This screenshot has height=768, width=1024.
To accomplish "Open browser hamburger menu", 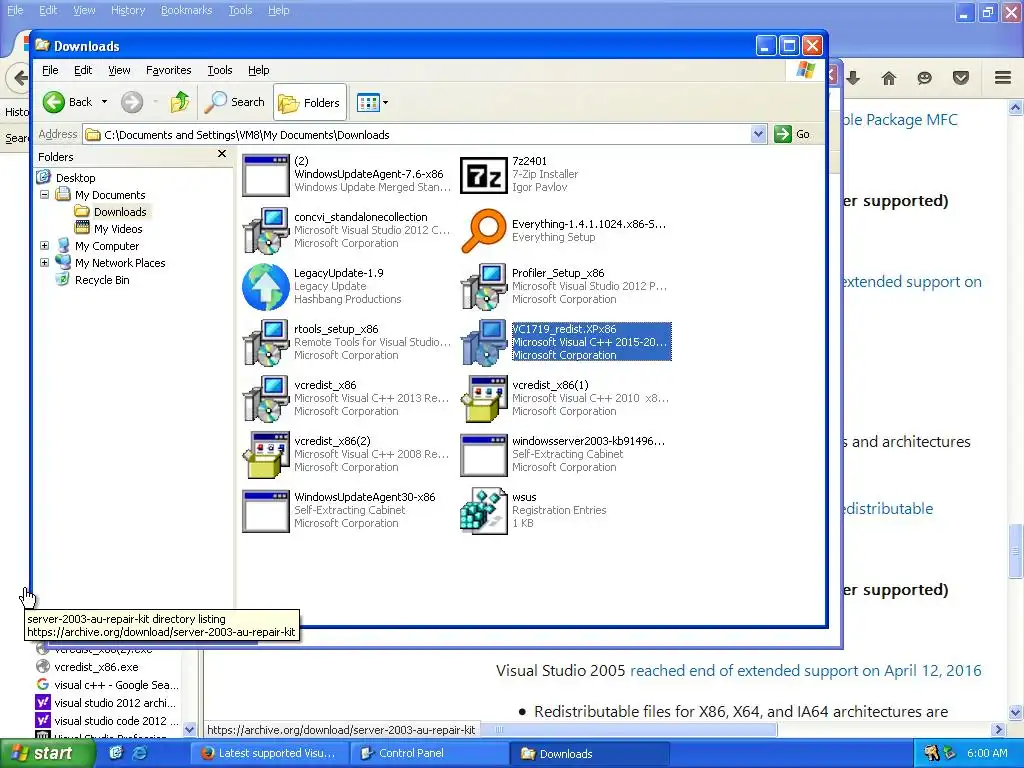I will click(x=1003, y=78).
